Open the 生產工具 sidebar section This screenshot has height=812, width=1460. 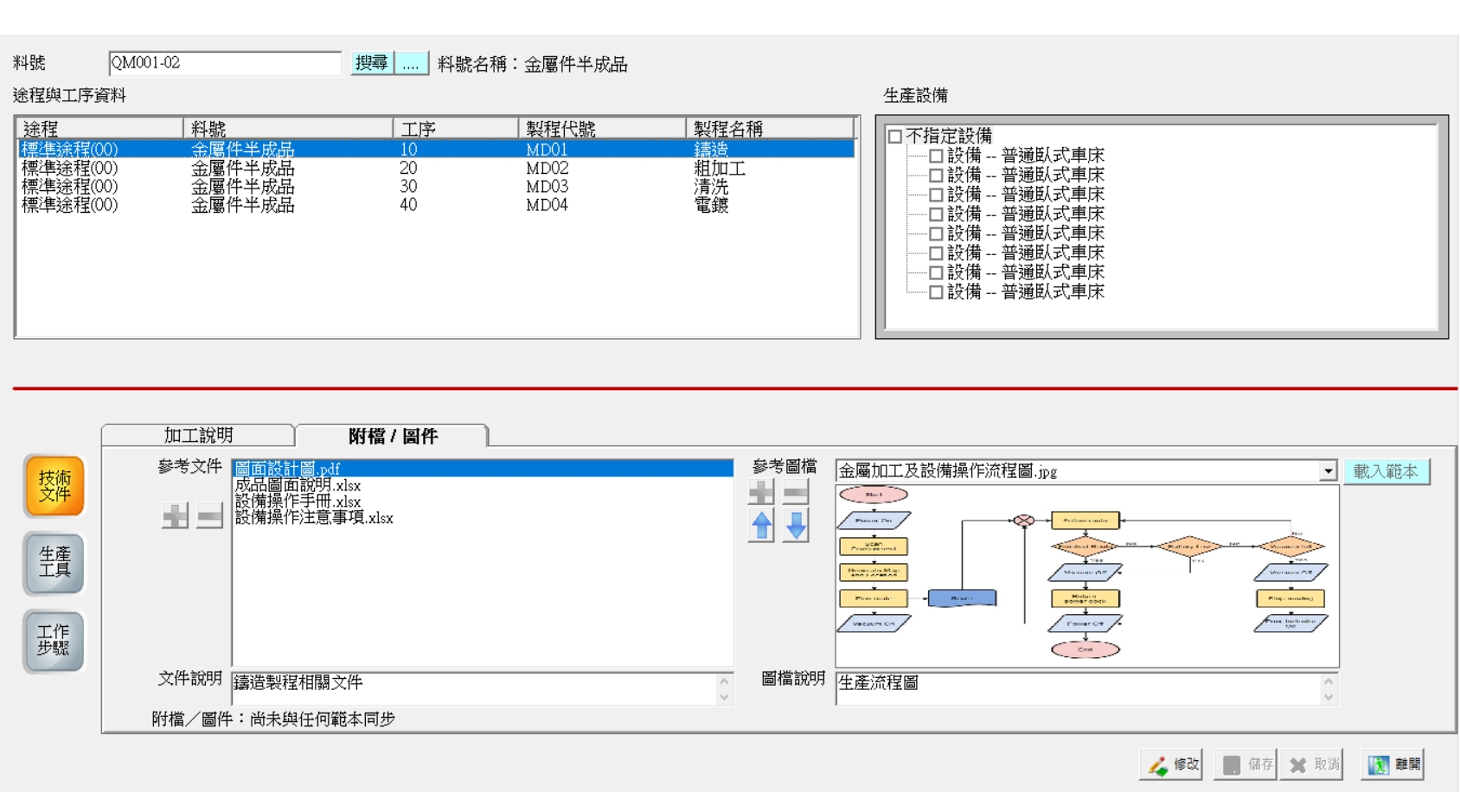pyautogui.click(x=54, y=564)
